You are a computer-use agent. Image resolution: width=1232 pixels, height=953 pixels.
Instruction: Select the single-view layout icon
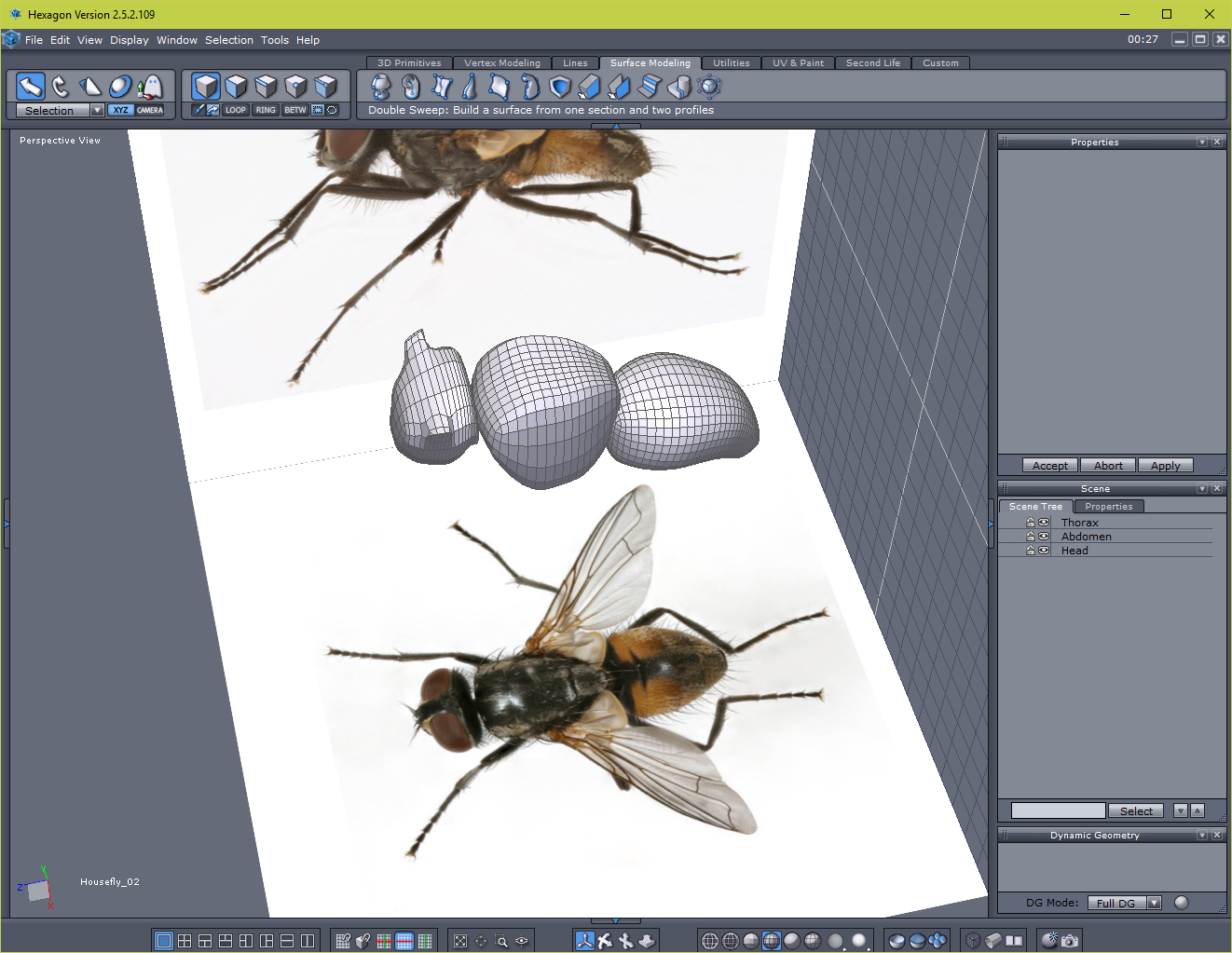(164, 941)
